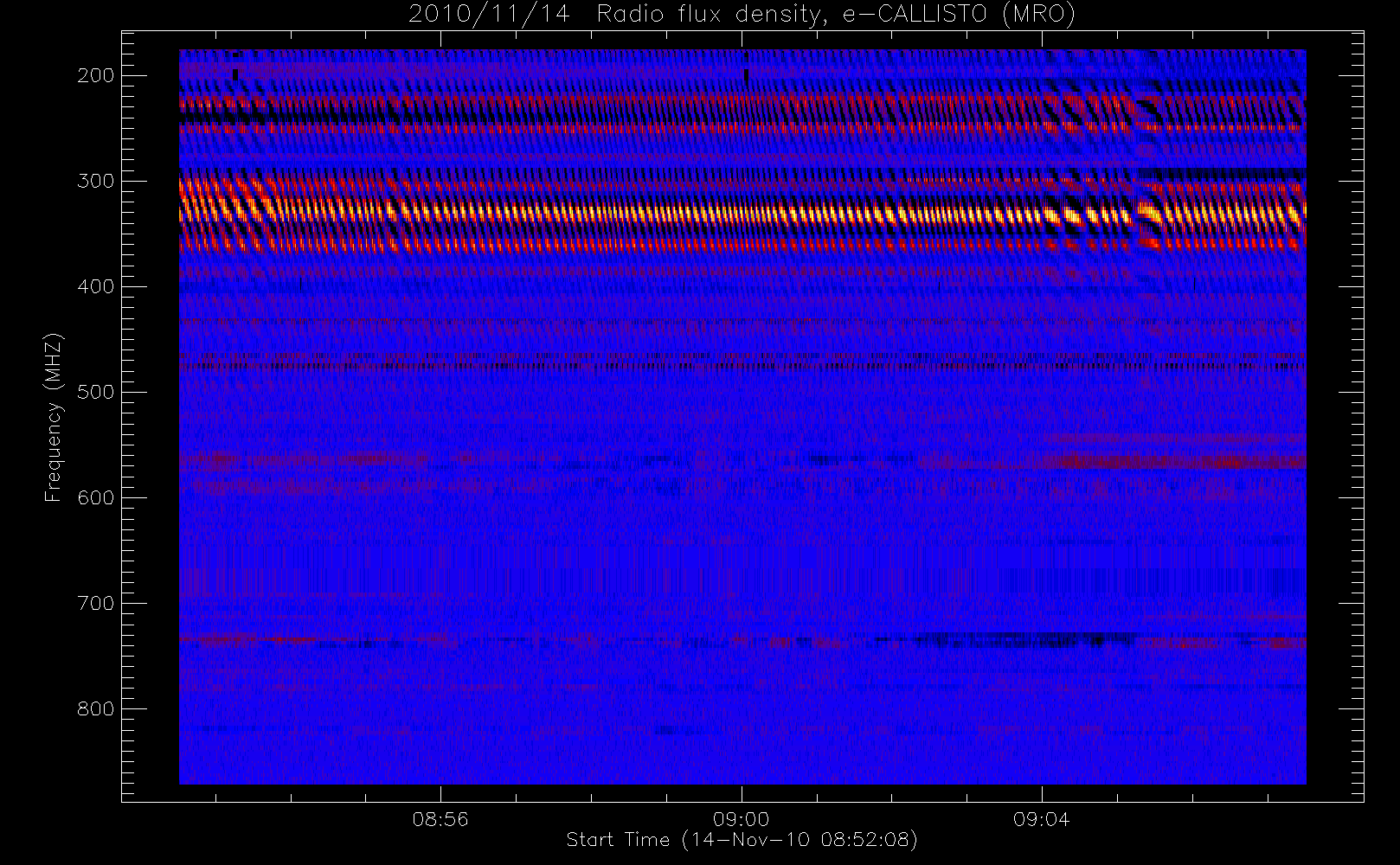Click the "Frequency (MHZ)" axis label
Viewport: 1400px width, 865px height.
click(x=54, y=417)
